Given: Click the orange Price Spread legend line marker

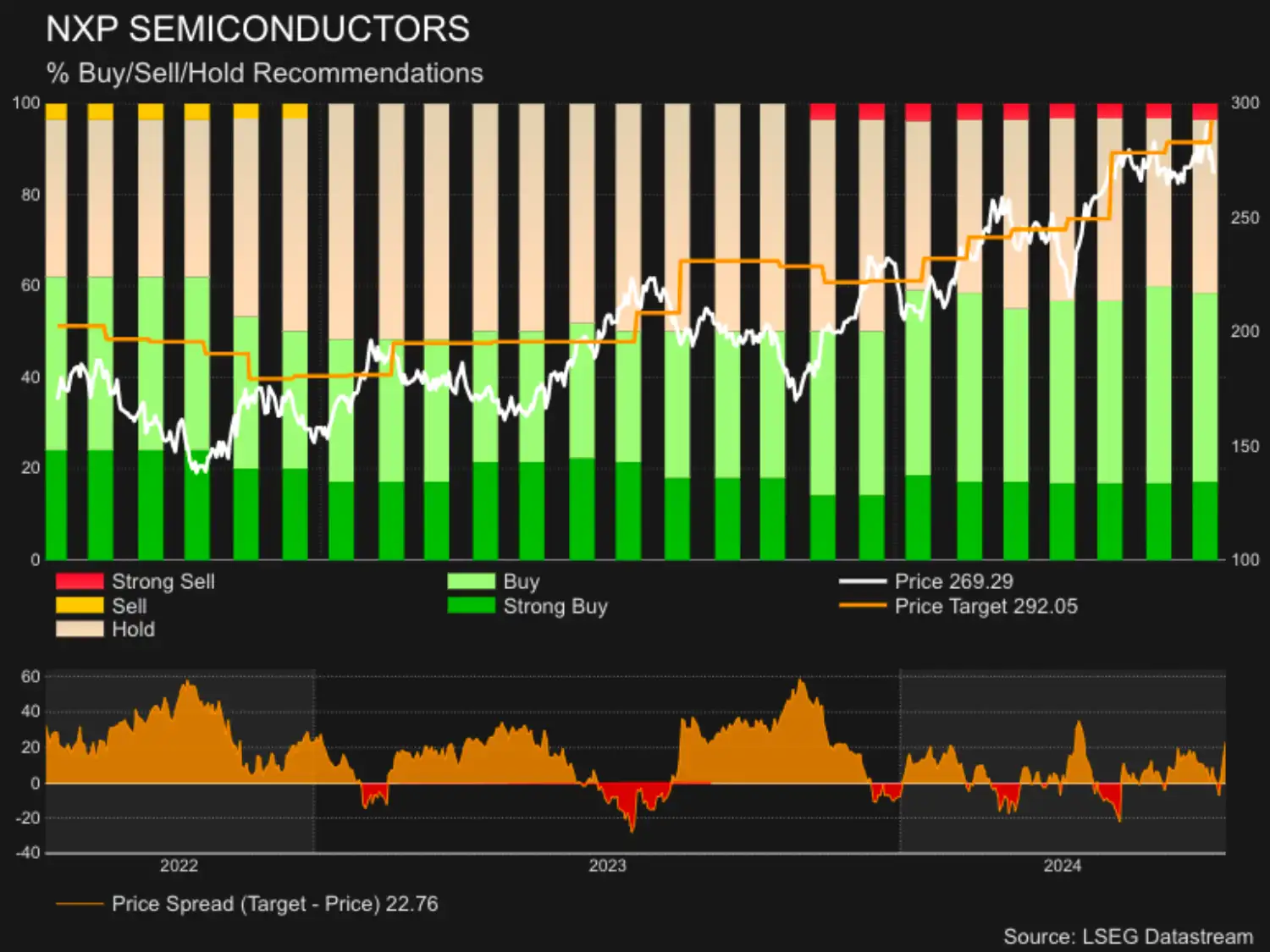Looking at the screenshot, I should [x=80, y=904].
